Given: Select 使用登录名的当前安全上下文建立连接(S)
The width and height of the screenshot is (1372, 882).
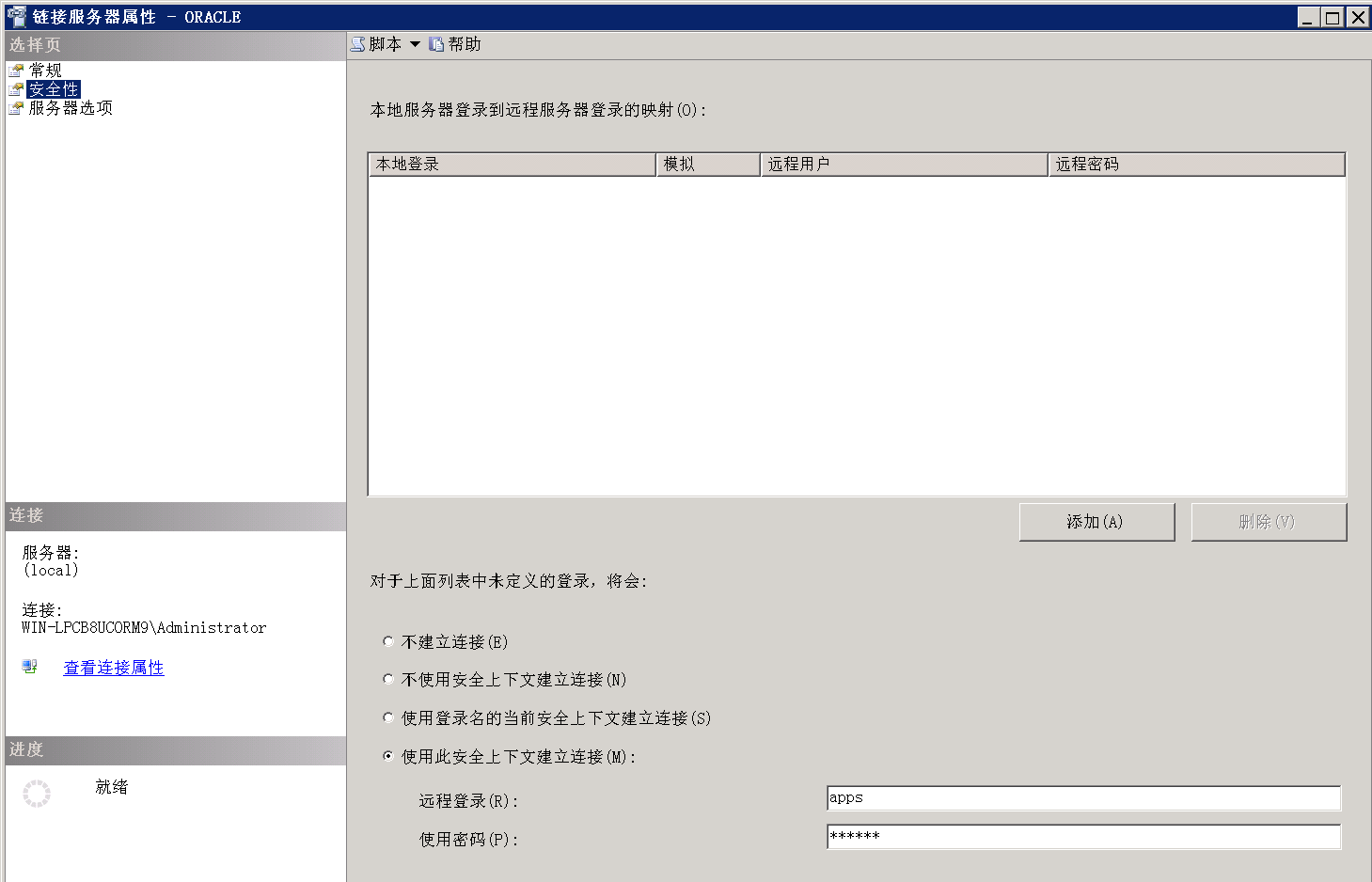Looking at the screenshot, I should [388, 717].
